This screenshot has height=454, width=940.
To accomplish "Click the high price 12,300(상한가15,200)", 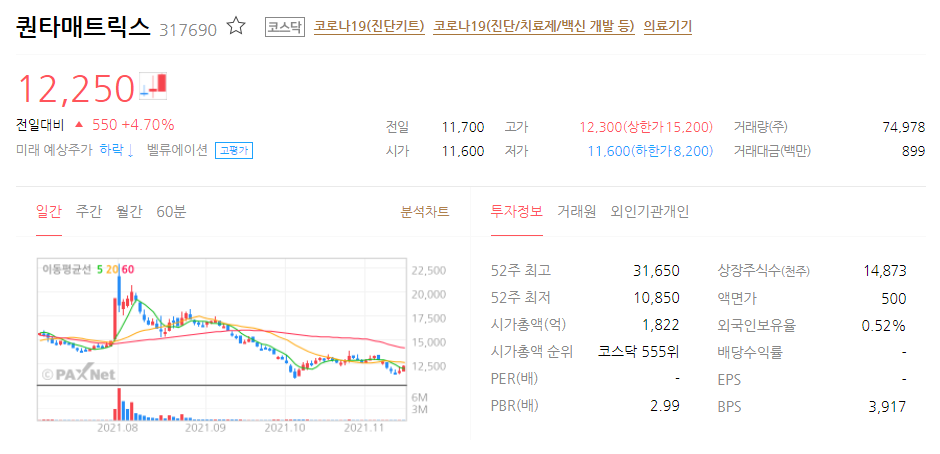I will click(x=646, y=127).
